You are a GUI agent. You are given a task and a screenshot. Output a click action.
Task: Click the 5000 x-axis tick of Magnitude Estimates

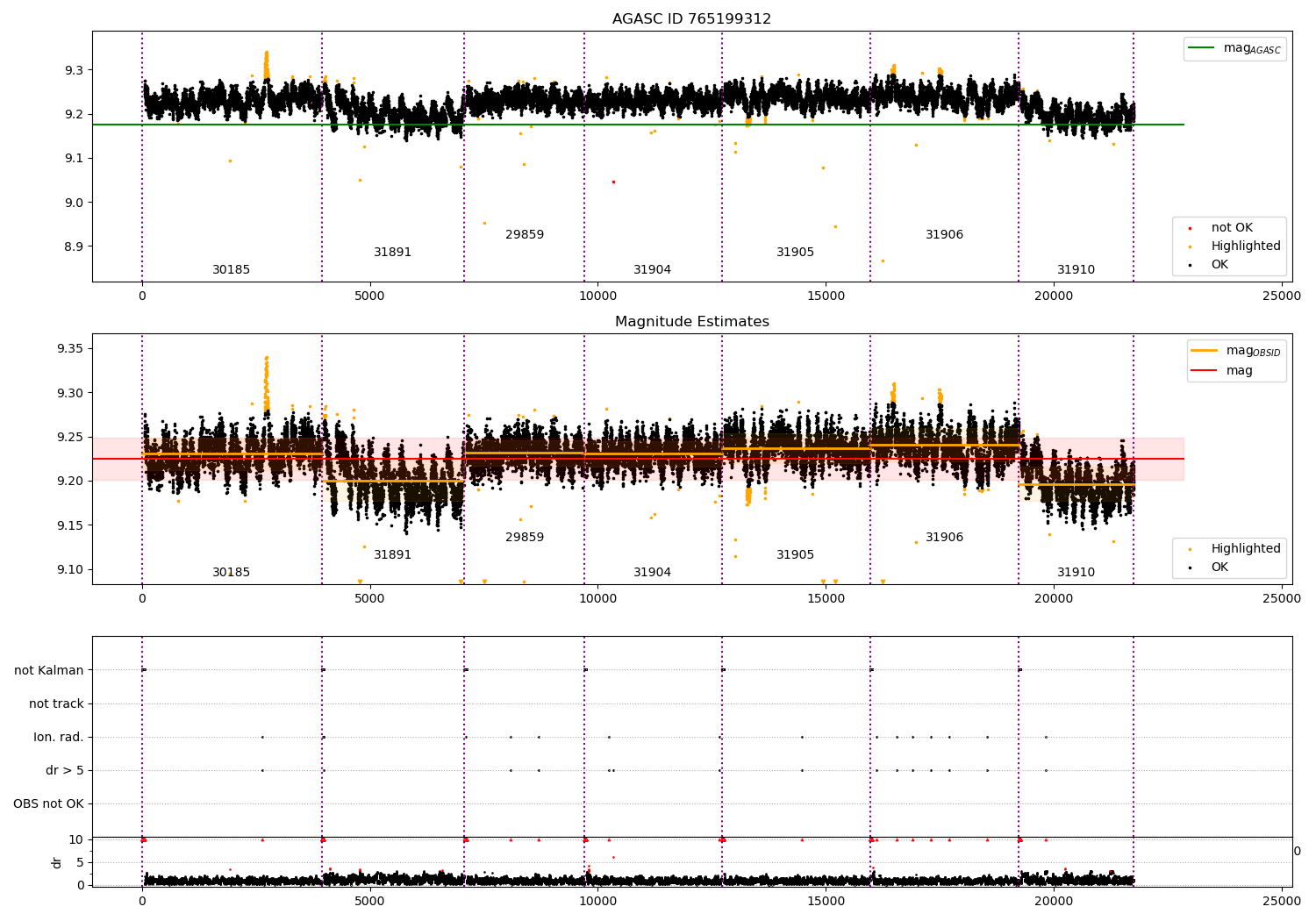369,599
